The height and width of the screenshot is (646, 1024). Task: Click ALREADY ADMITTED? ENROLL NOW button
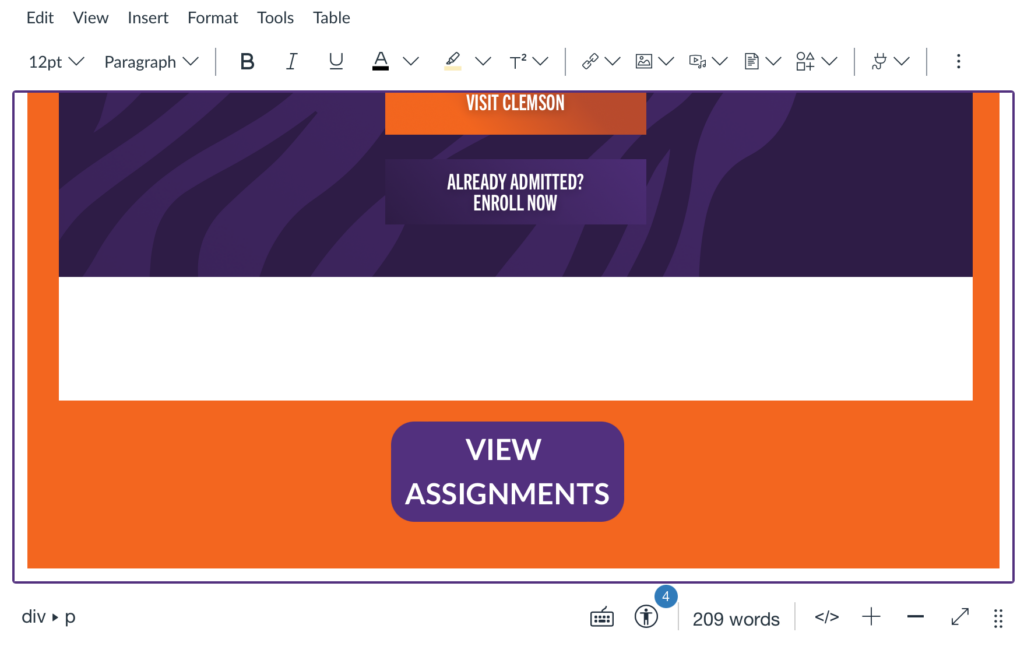pos(515,192)
